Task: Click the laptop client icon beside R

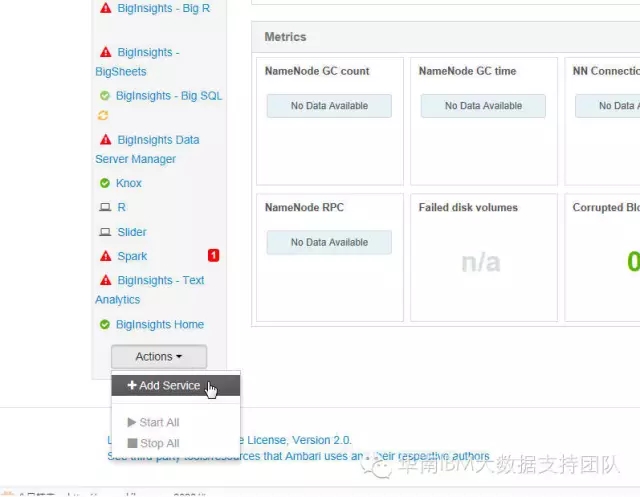Action: 105,207
